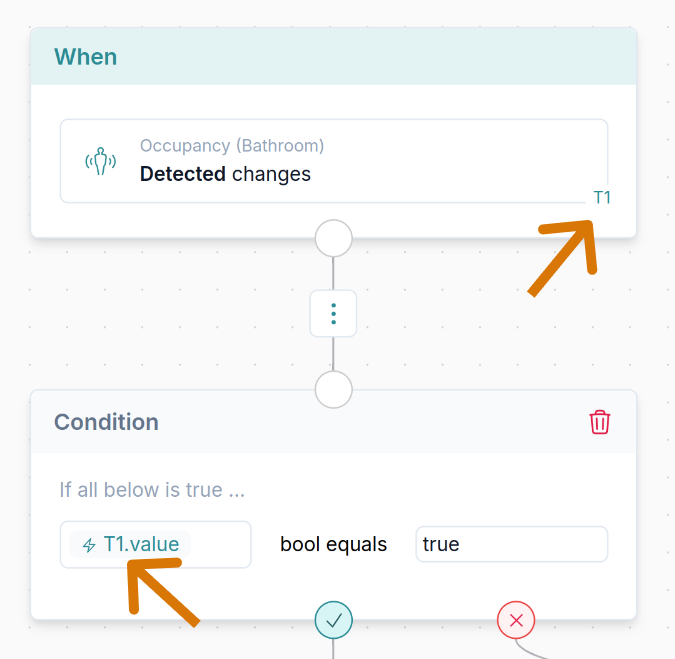Click the red X false-branch connector
The width and height of the screenshot is (675, 659).
[x=516, y=620]
